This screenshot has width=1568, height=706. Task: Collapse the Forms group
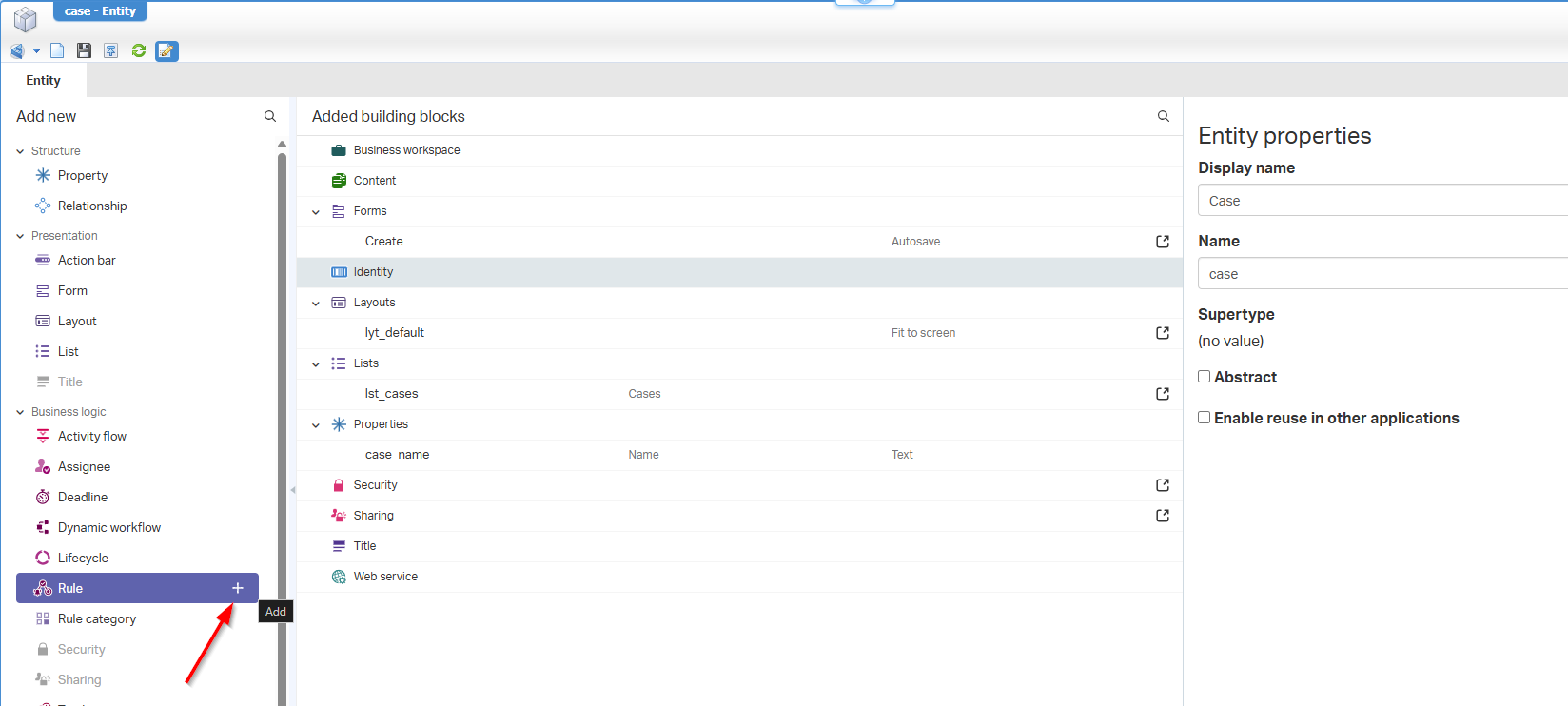(x=316, y=212)
